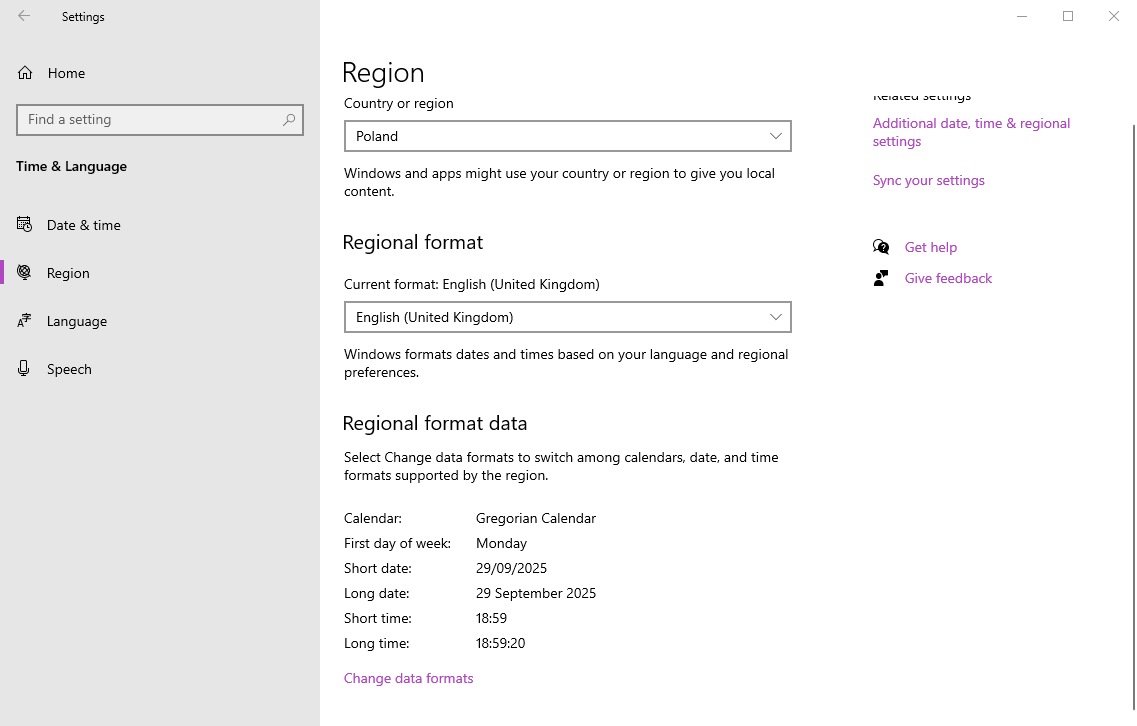Click the back arrow in Settings header

tap(24, 16)
